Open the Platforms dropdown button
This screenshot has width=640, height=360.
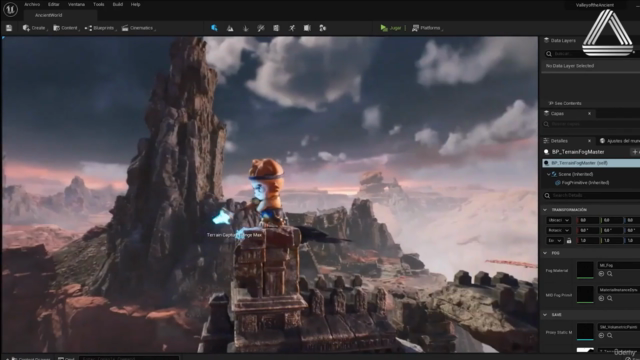tap(427, 28)
